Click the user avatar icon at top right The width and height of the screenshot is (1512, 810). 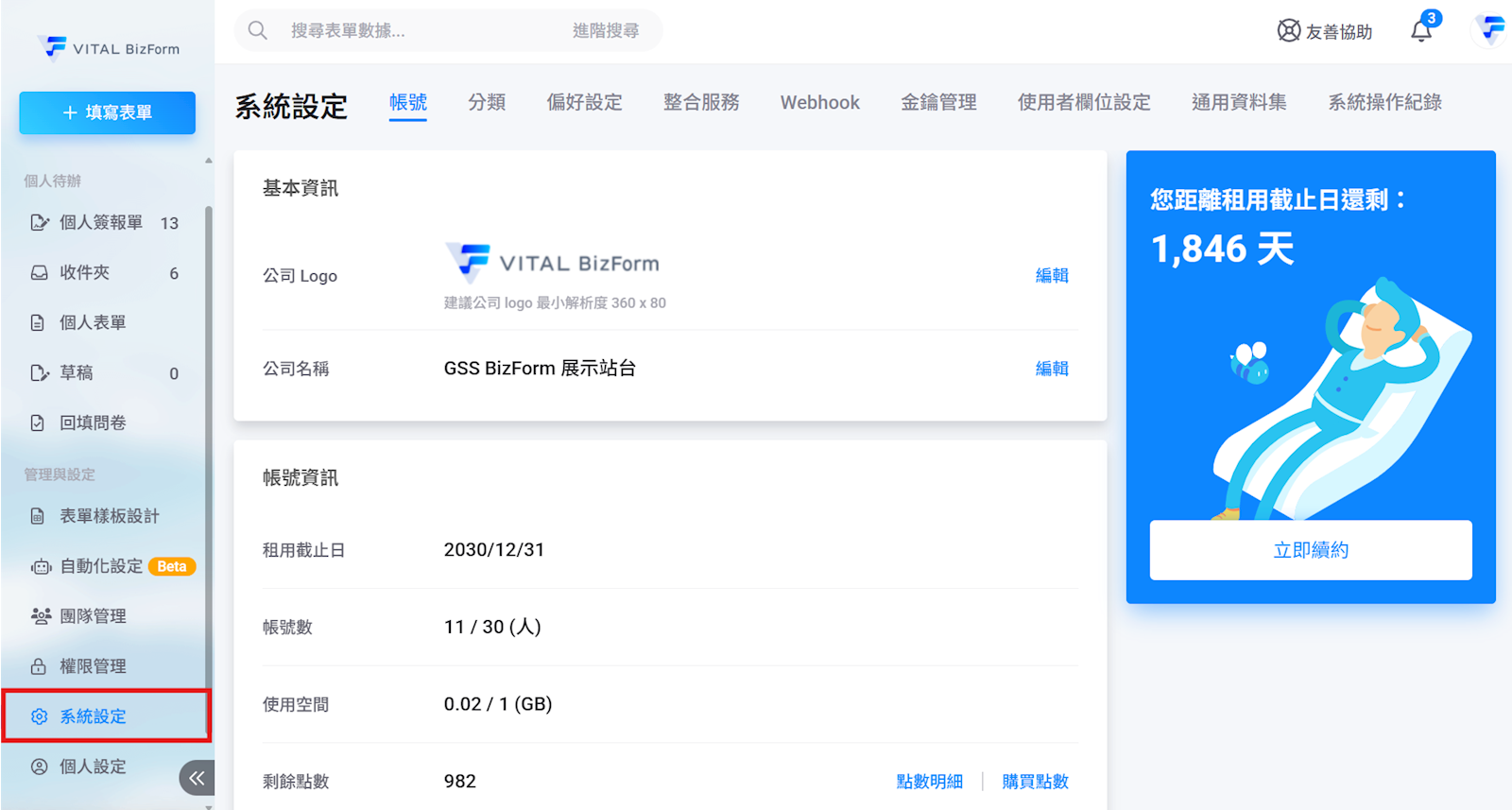tap(1492, 30)
